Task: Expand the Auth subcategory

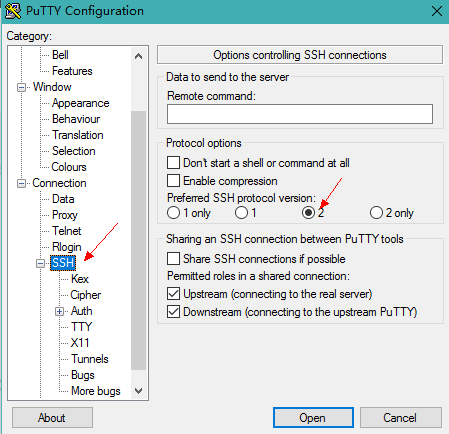Action: [x=59, y=312]
